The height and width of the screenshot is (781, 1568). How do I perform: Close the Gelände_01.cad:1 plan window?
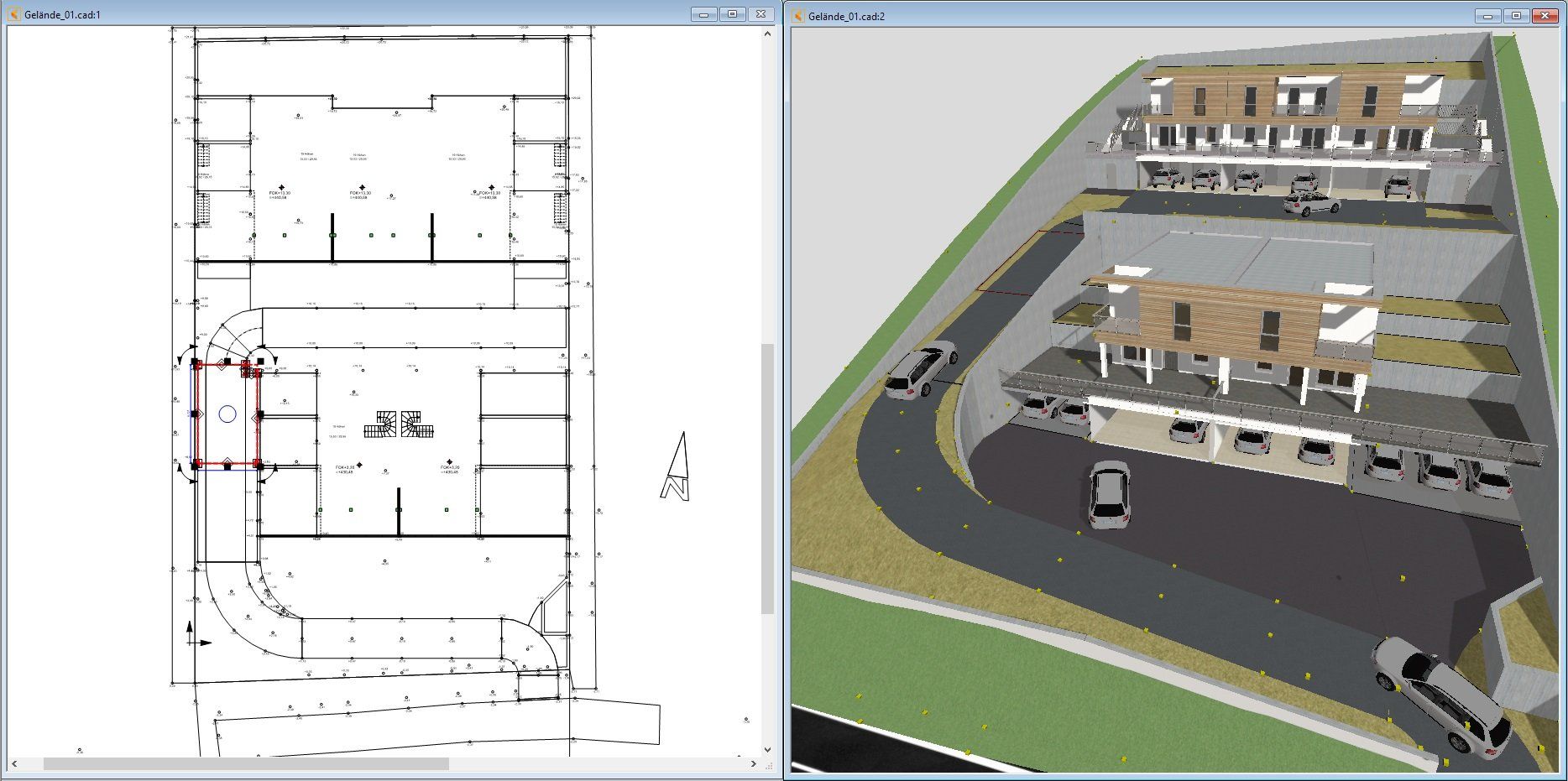pyautogui.click(x=760, y=14)
